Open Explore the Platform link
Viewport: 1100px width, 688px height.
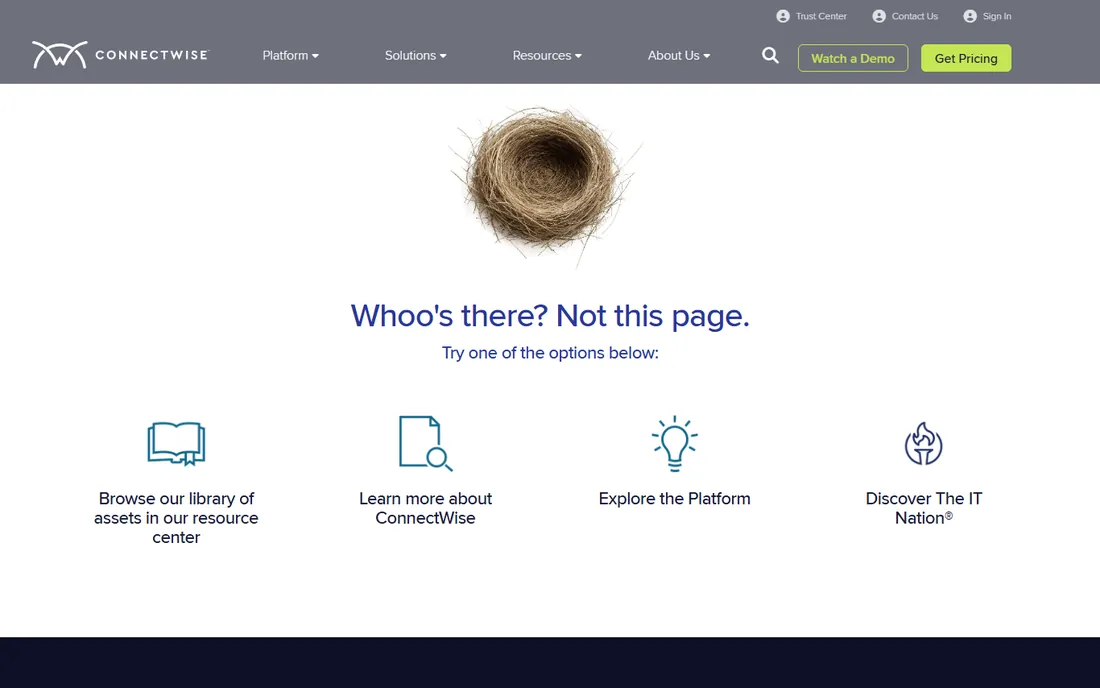[x=675, y=499]
